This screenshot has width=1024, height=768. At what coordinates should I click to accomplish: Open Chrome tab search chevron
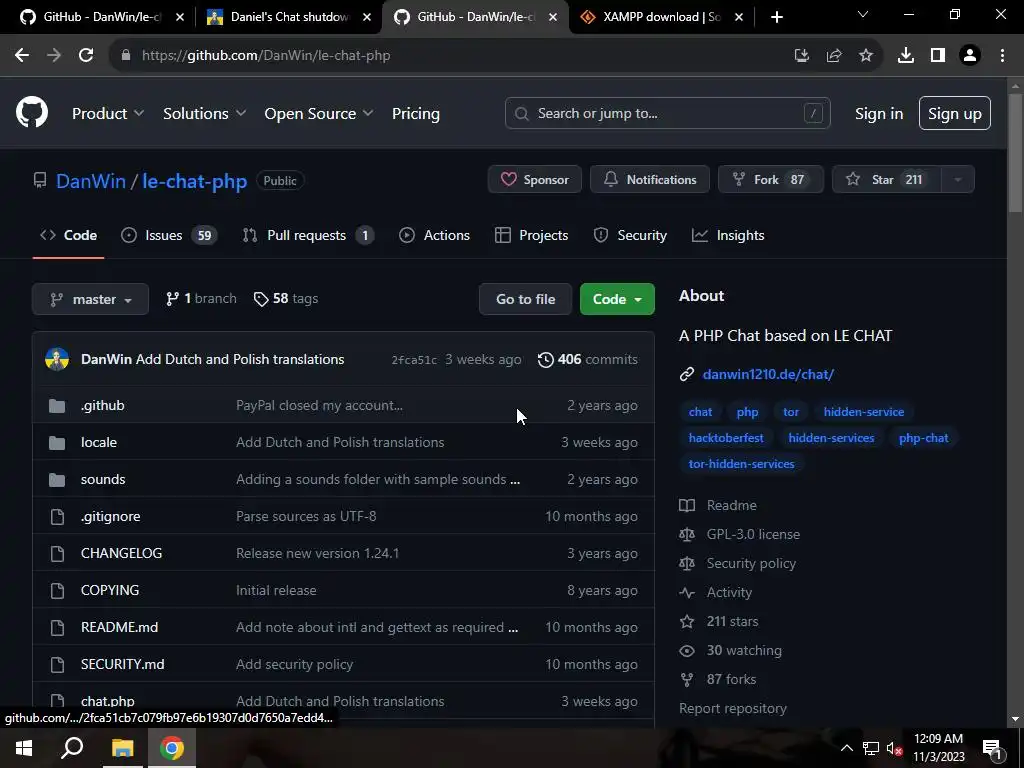[x=863, y=14]
